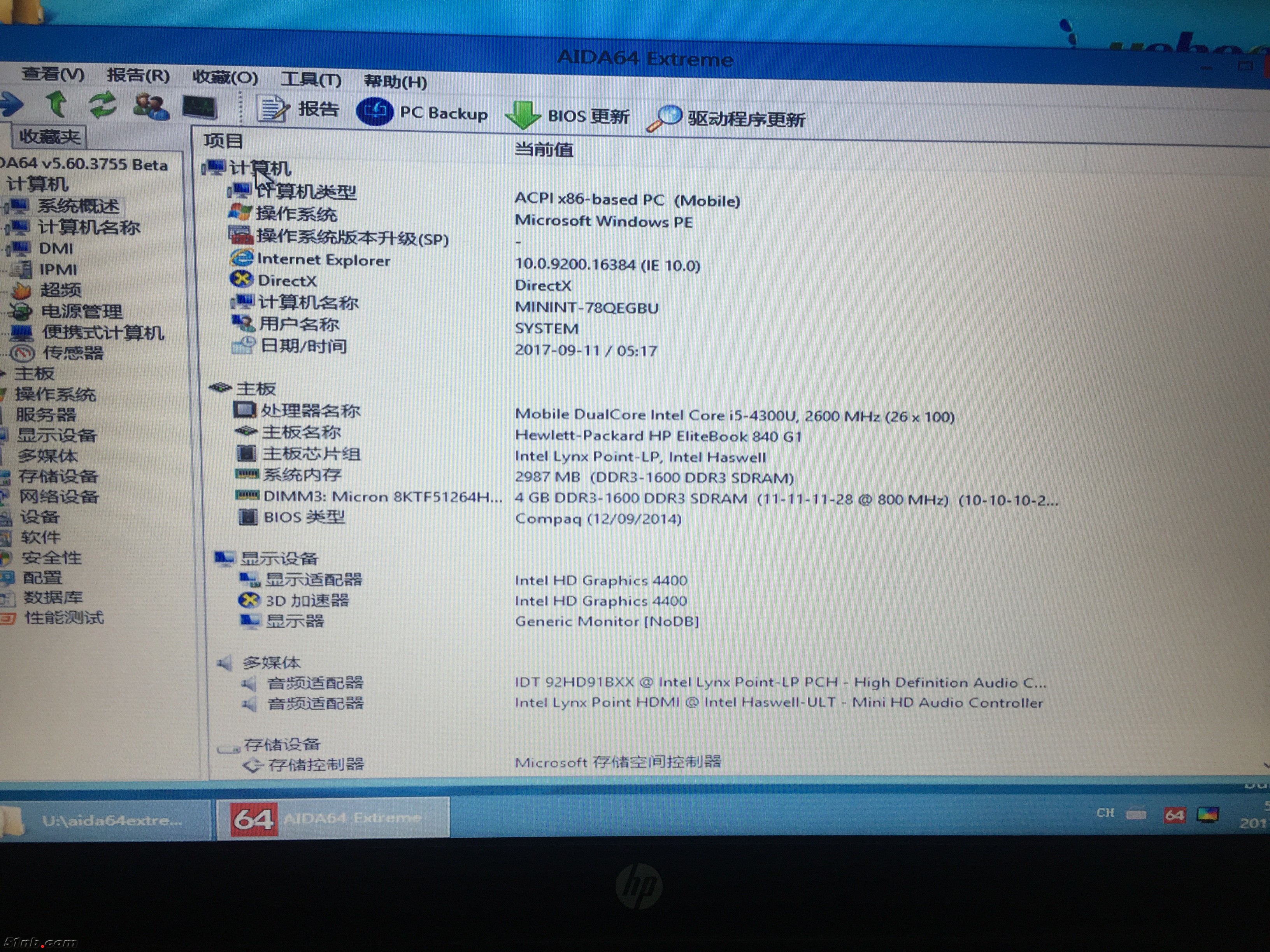1270x952 pixels.
Task: Open the Microsoft Windows PE link
Action: point(603,221)
